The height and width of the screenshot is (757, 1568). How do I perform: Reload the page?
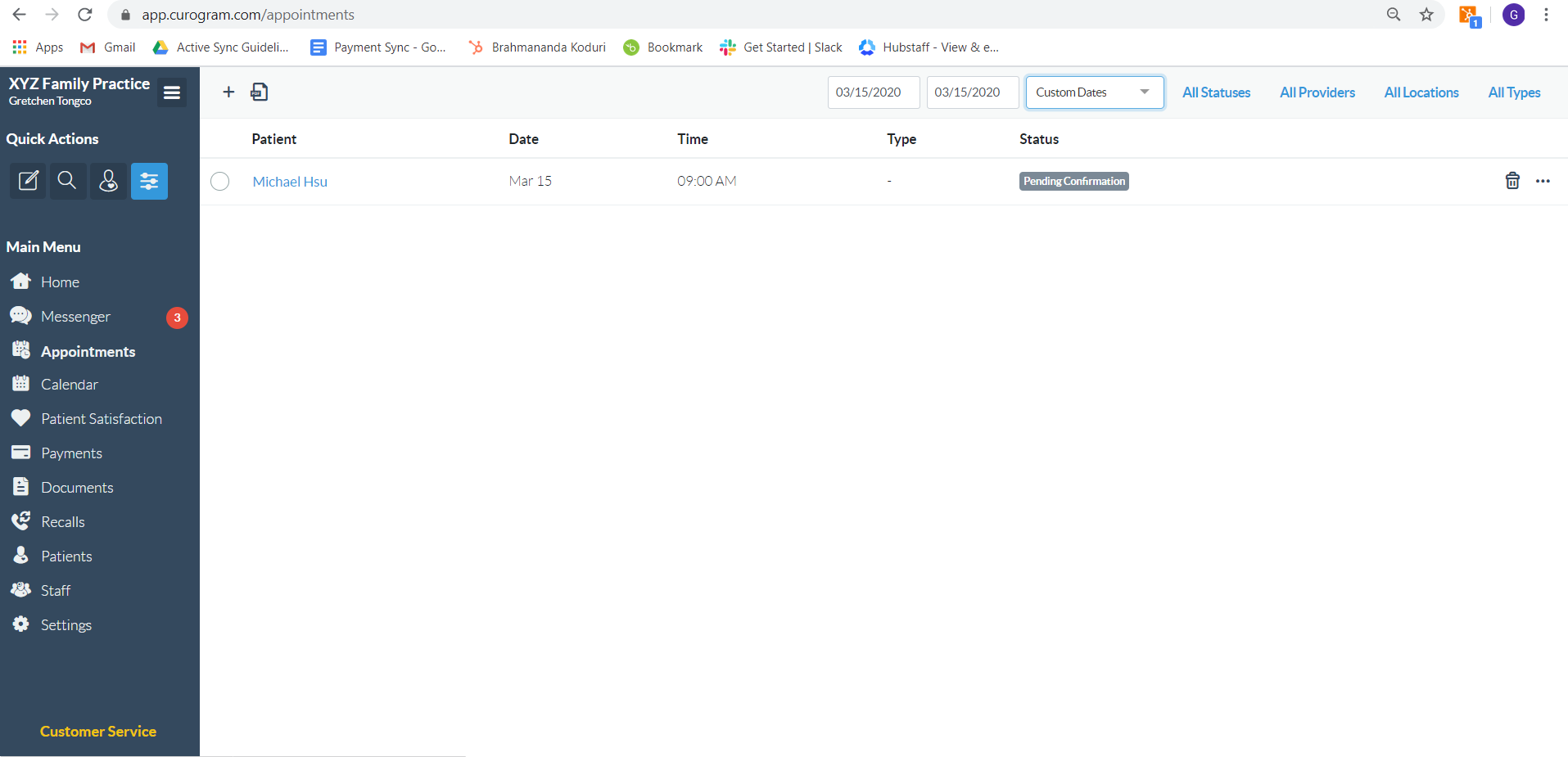84,15
